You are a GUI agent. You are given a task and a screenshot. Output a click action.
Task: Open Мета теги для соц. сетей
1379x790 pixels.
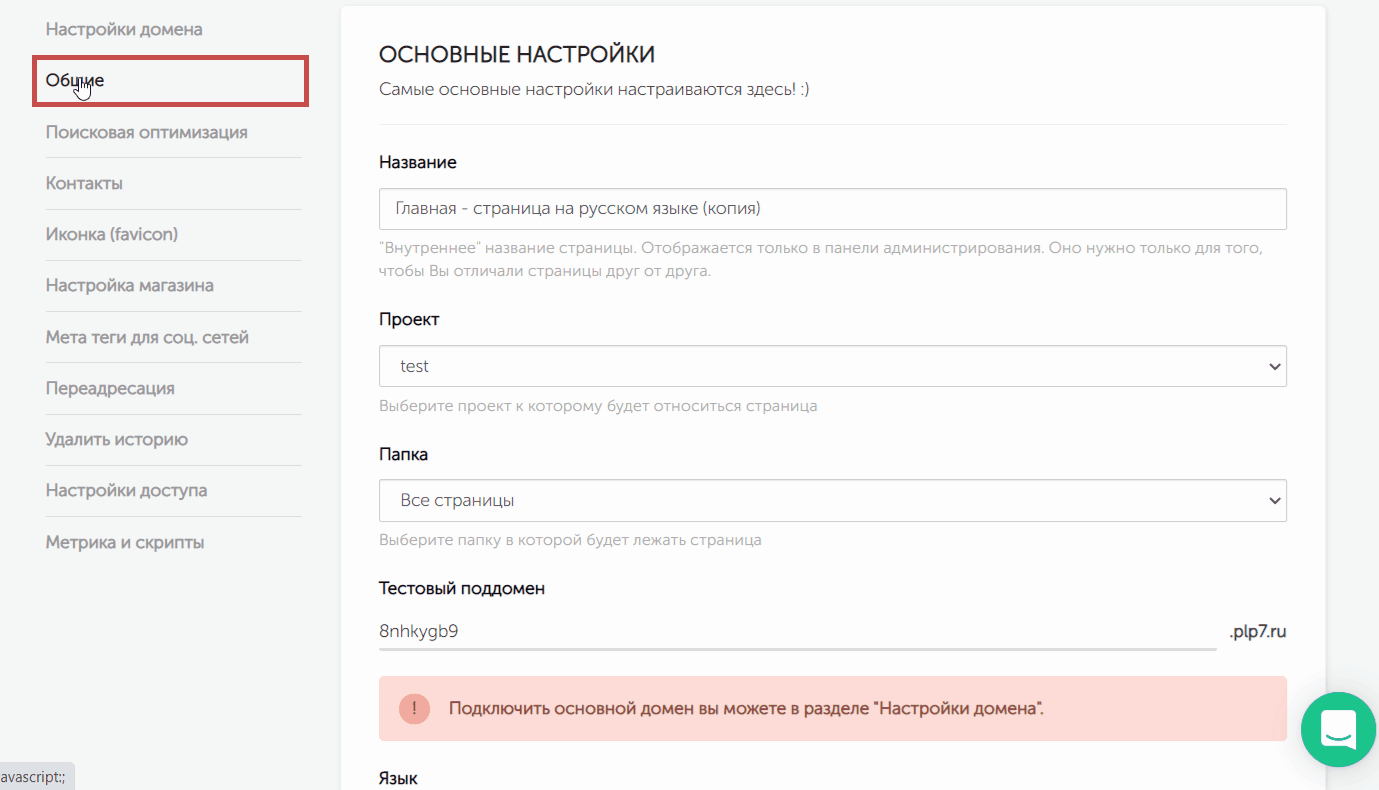(147, 337)
